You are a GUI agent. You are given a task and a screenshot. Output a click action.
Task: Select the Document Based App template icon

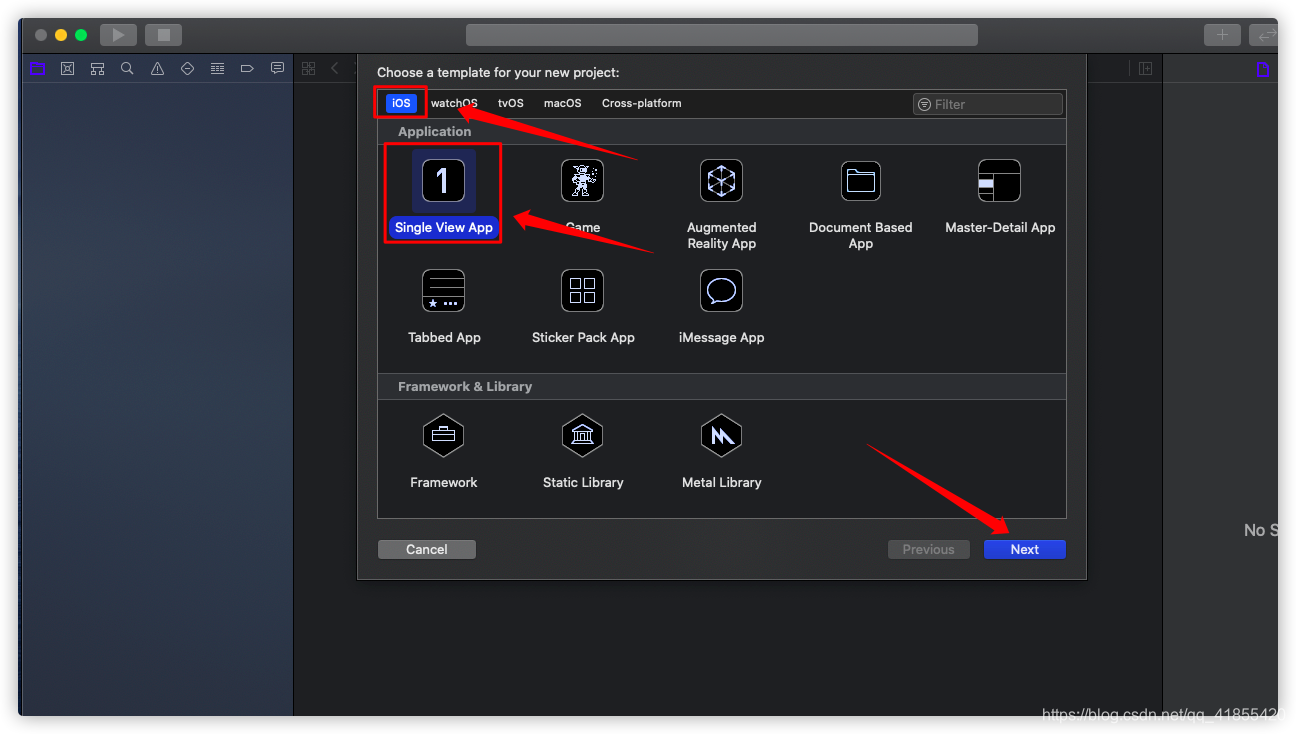tap(860, 181)
